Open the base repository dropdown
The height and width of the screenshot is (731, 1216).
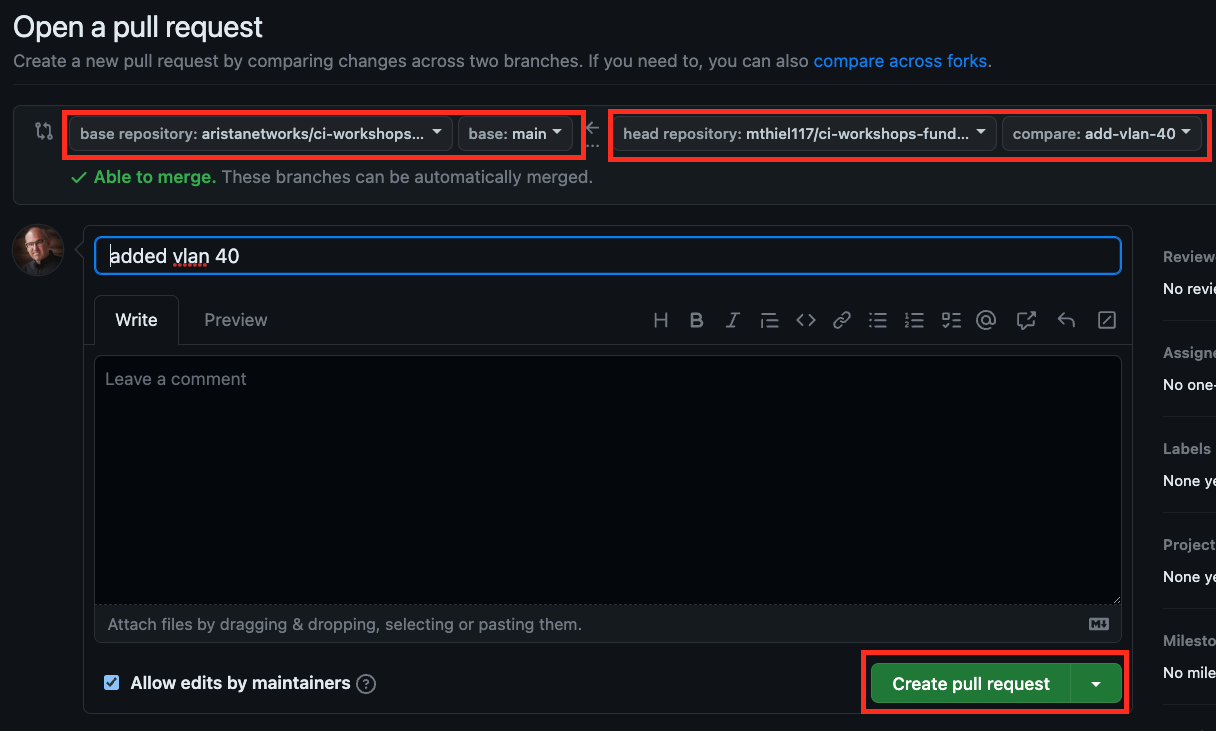coord(260,133)
